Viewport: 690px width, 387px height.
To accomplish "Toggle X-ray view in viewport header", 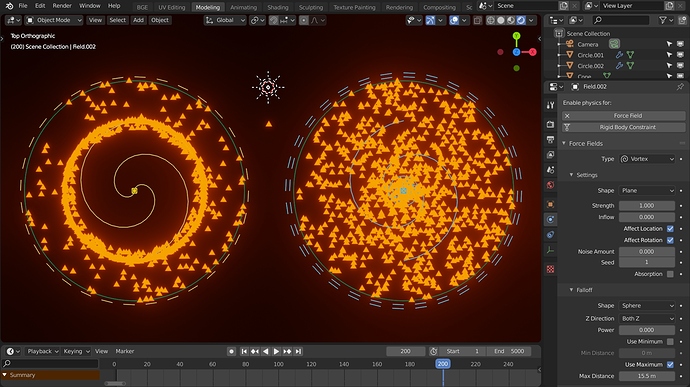I will click(477, 20).
